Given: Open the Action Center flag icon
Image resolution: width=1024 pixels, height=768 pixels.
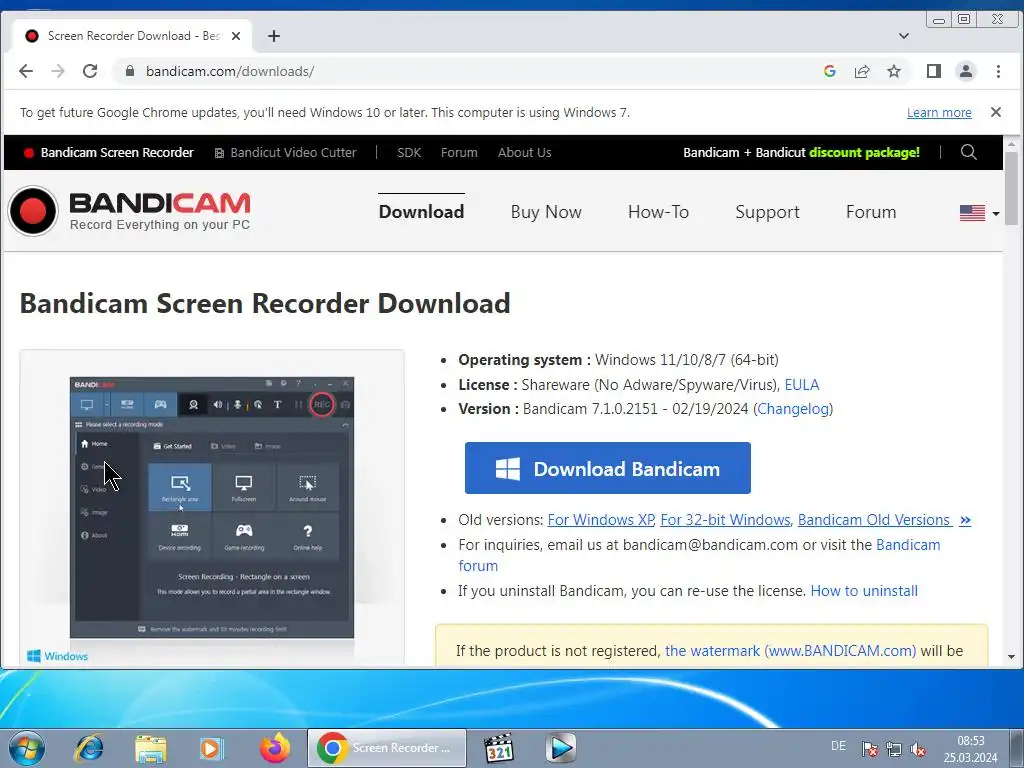Looking at the screenshot, I should click(869, 749).
